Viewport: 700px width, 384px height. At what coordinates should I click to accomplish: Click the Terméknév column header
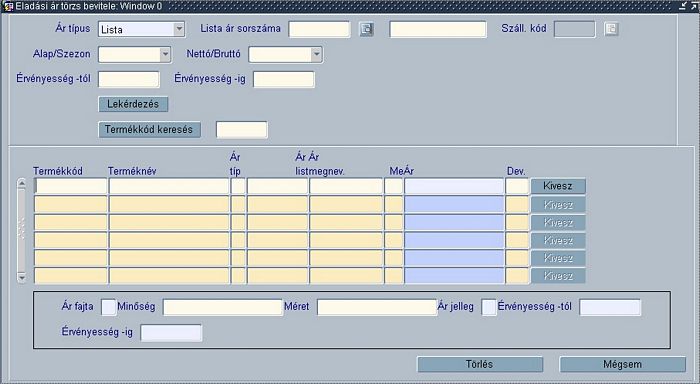(132, 171)
